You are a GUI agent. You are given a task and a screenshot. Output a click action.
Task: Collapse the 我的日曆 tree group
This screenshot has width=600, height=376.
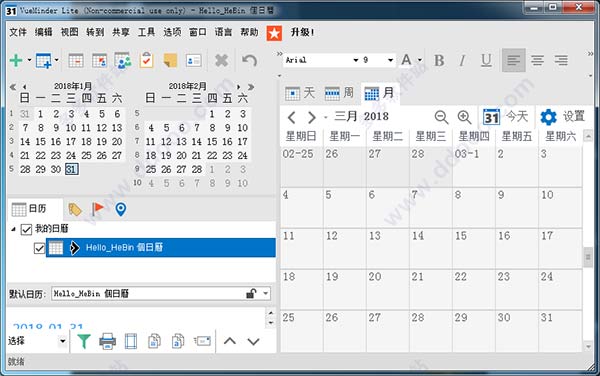pyautogui.click(x=14, y=230)
